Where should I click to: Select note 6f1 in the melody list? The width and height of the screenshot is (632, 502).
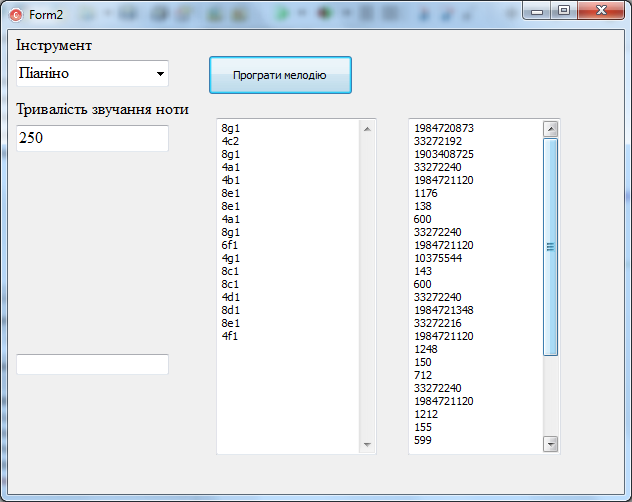click(231, 245)
